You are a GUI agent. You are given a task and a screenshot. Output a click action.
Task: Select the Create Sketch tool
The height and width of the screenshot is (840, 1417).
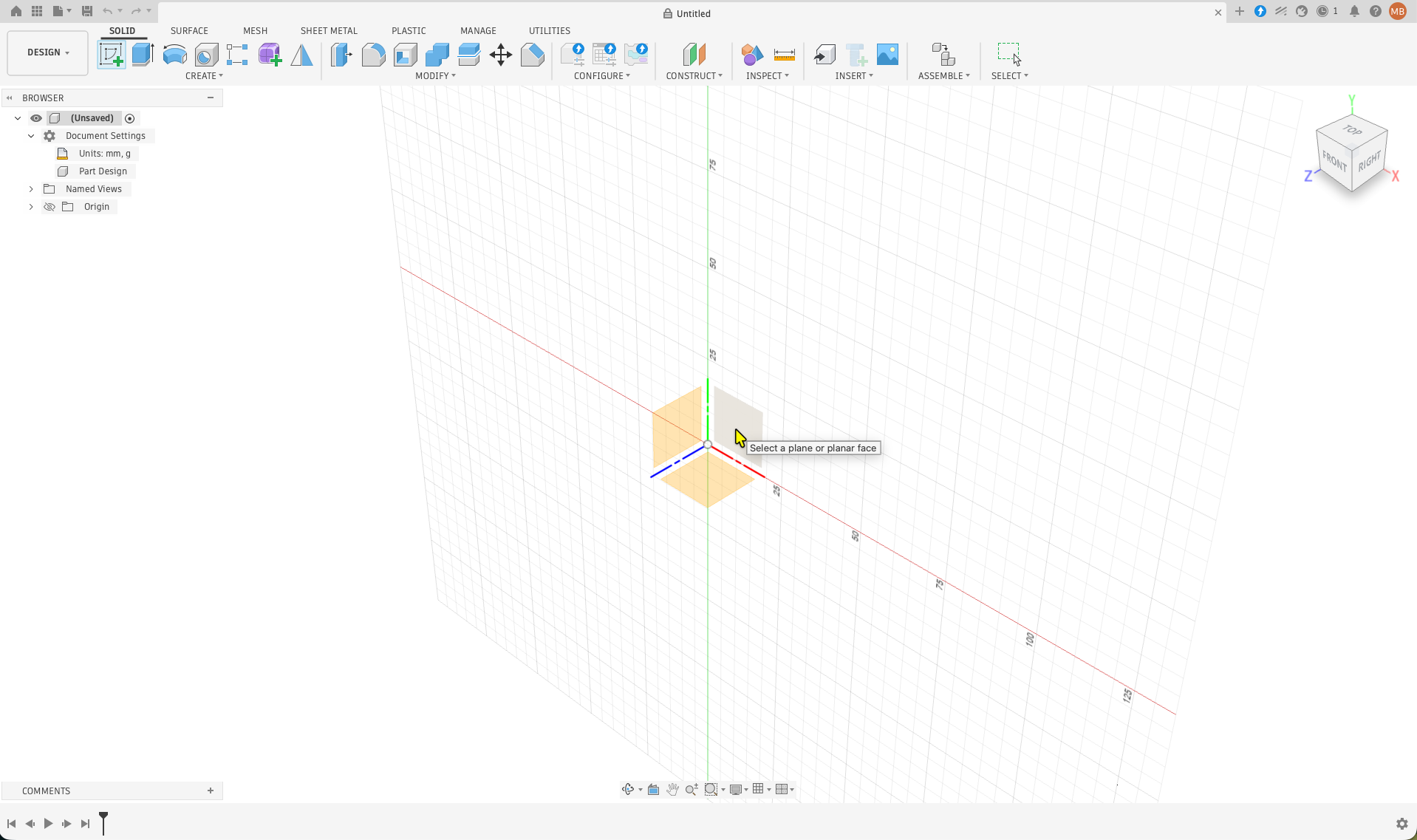tap(111, 55)
